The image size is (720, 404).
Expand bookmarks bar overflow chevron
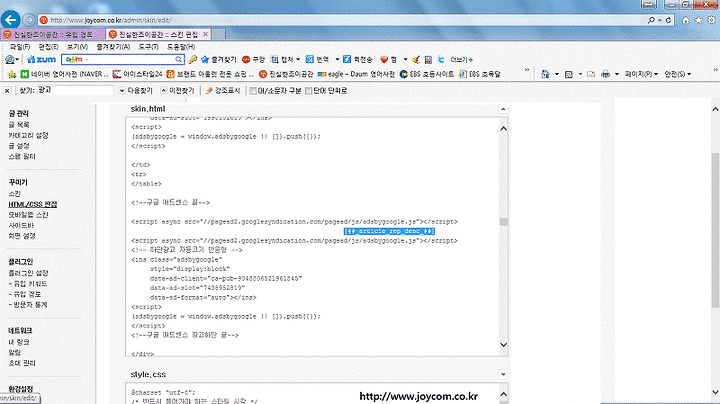point(527,70)
